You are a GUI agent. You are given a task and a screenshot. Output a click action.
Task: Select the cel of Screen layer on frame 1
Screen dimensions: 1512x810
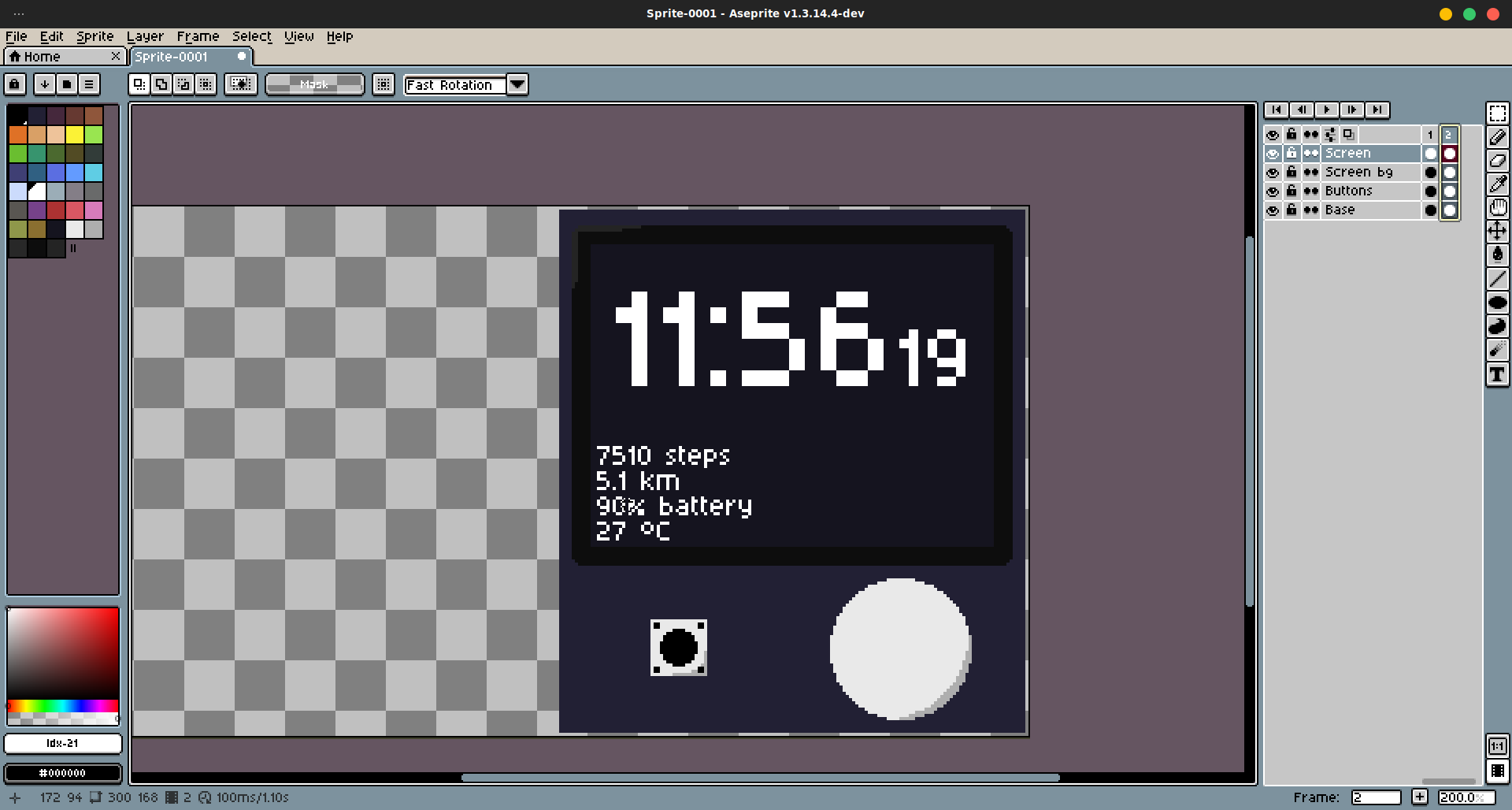pyautogui.click(x=1431, y=153)
